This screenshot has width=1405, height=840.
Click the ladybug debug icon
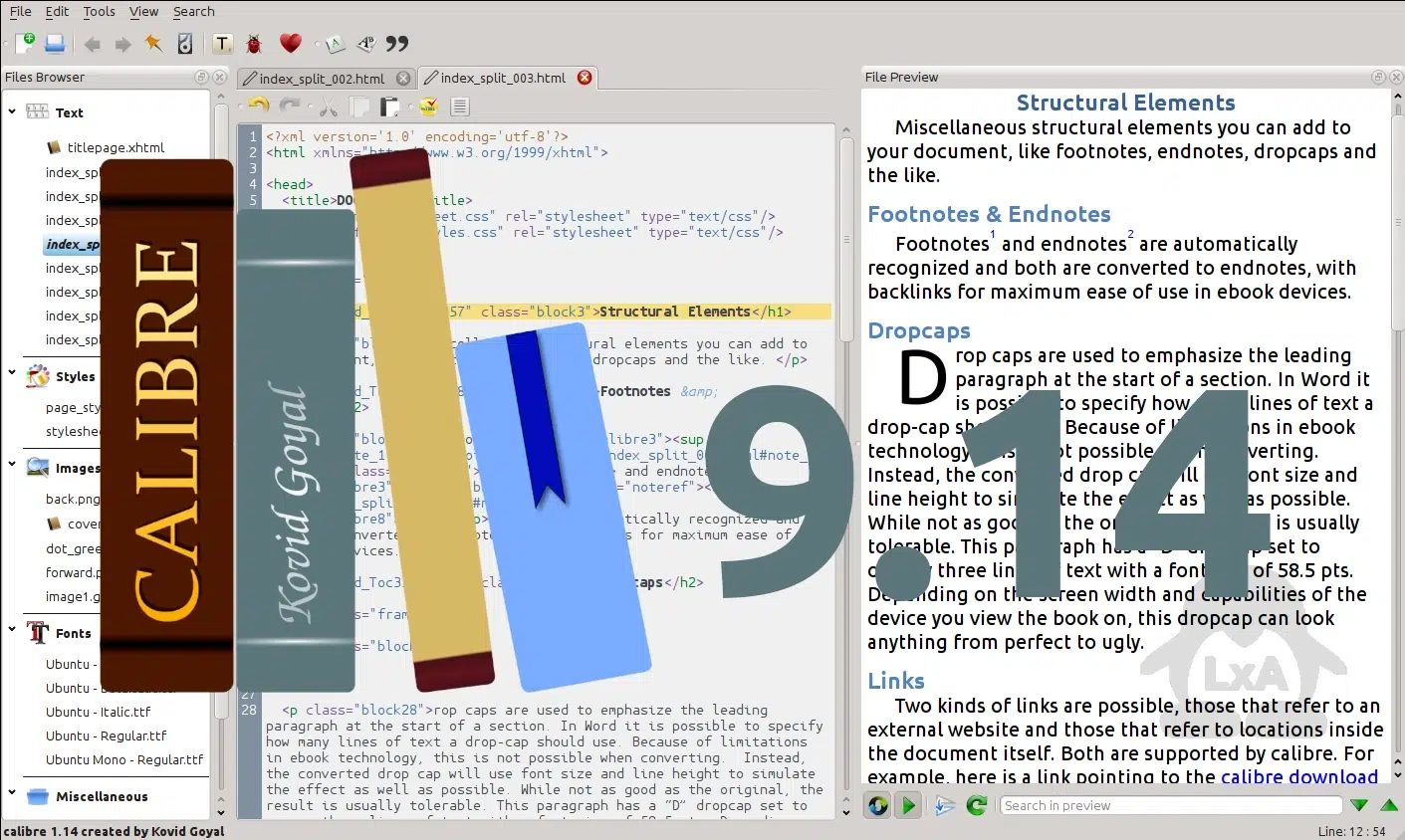point(255,43)
